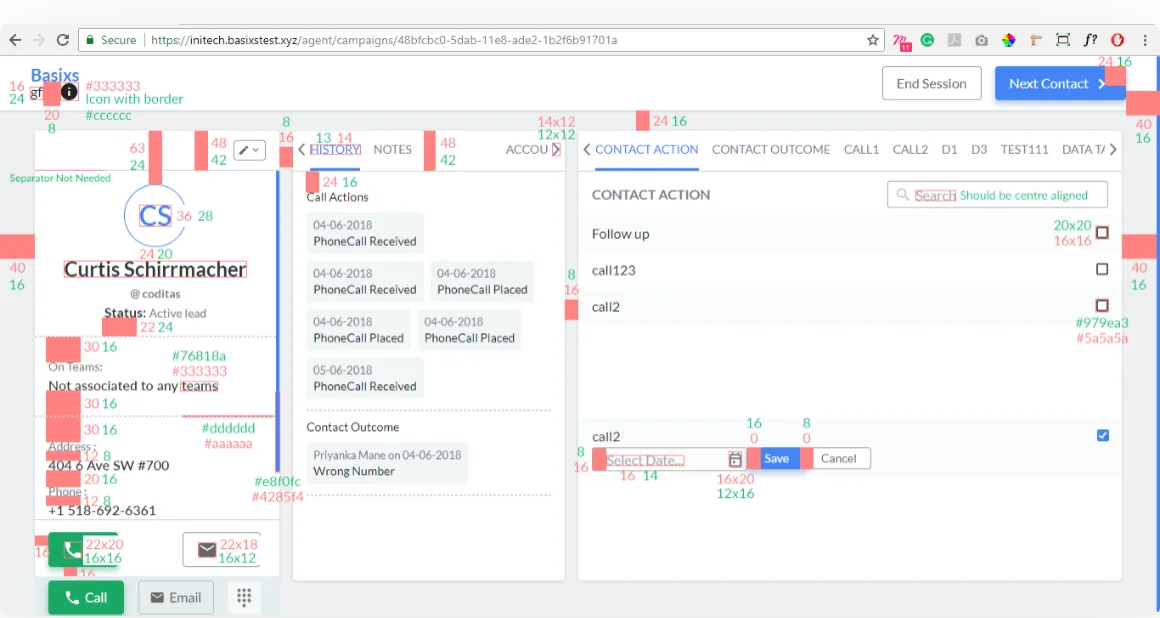The width and height of the screenshot is (1160, 618).
Task: Click the grey Adobe PDF extension icon
Action: (954, 40)
